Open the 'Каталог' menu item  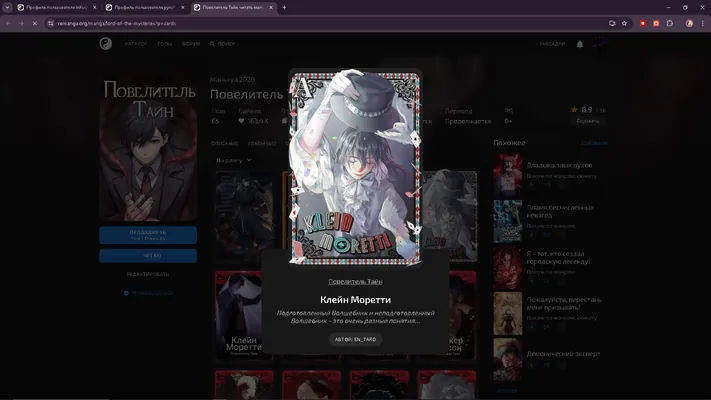click(136, 44)
